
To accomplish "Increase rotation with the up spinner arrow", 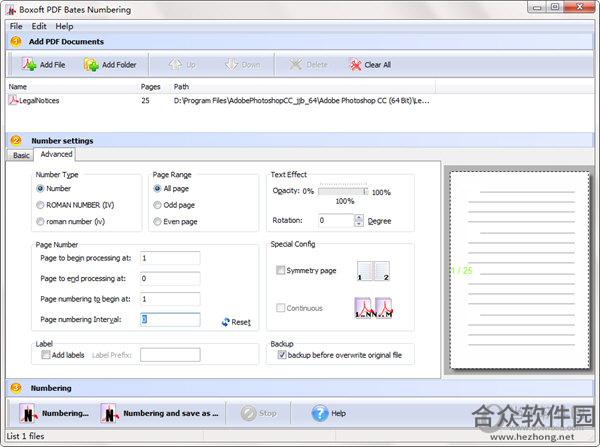I will [x=359, y=217].
